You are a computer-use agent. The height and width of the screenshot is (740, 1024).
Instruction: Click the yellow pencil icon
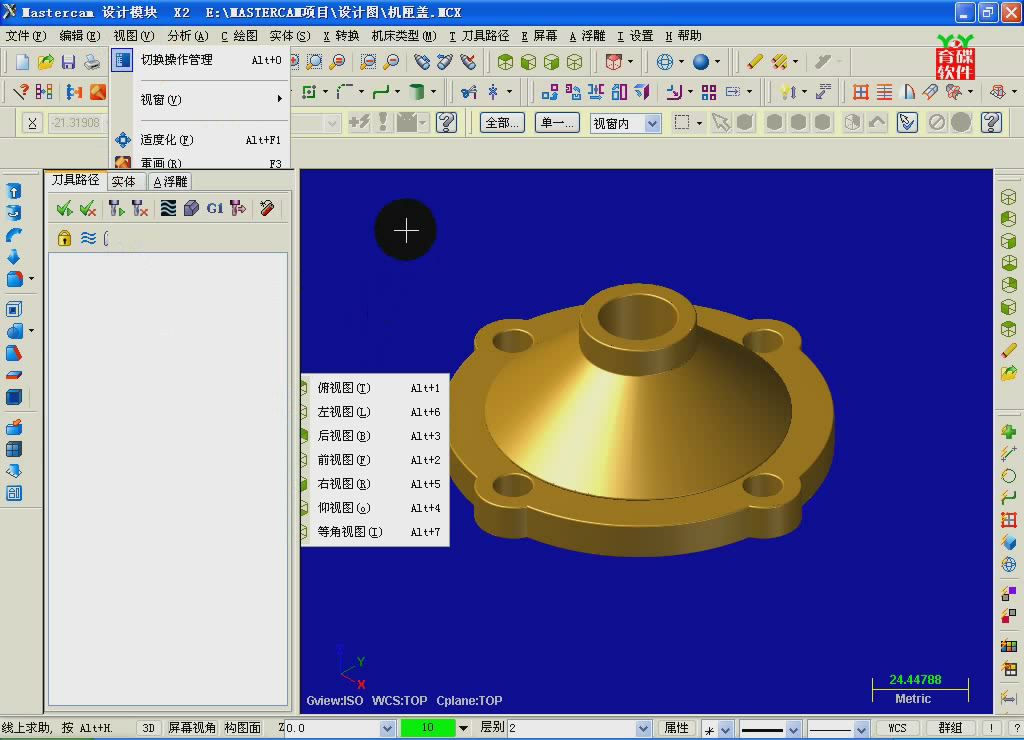754,62
